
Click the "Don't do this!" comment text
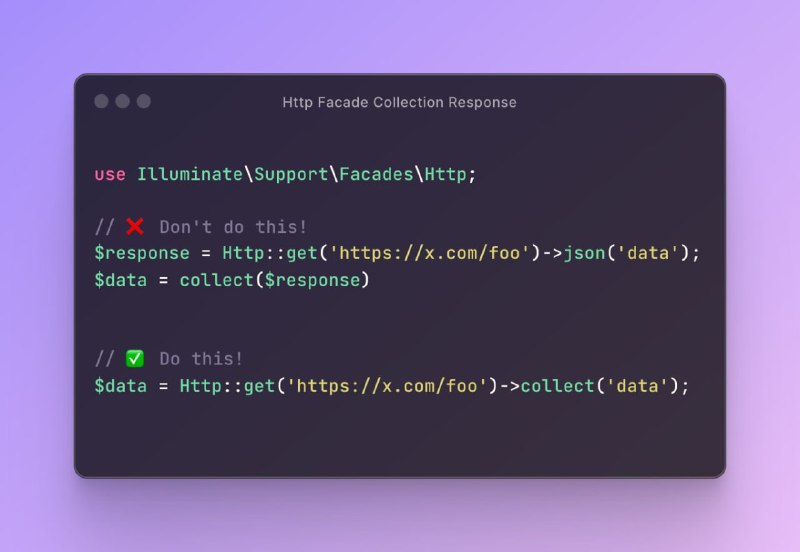click(x=233, y=227)
